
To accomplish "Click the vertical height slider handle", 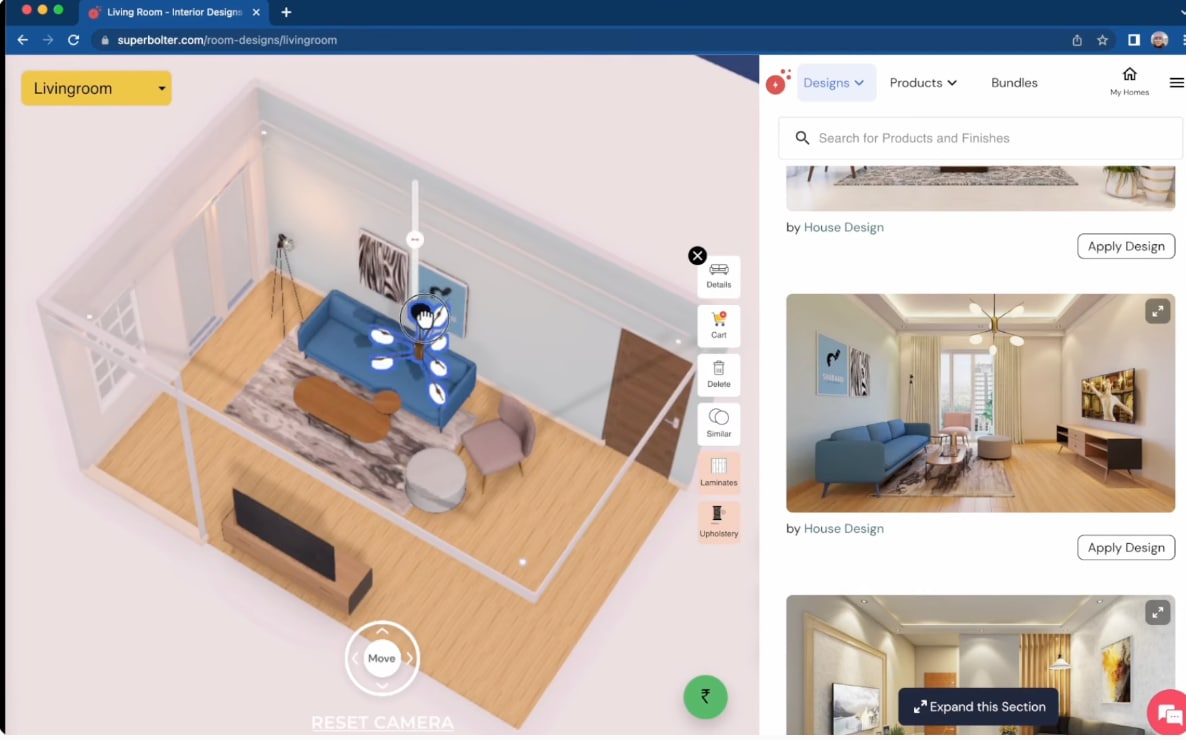I will click(x=415, y=239).
